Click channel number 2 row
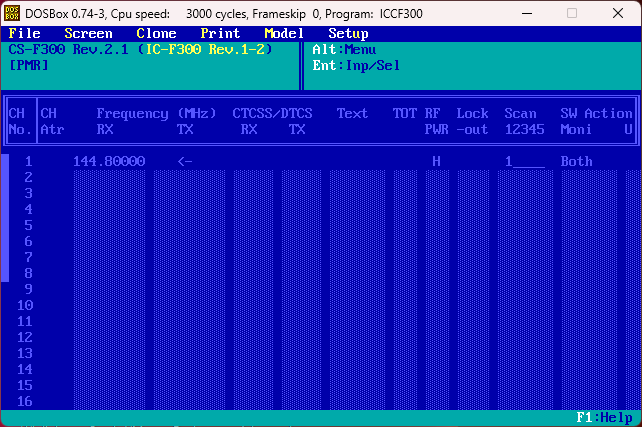The height and width of the screenshot is (427, 642). pos(28,177)
